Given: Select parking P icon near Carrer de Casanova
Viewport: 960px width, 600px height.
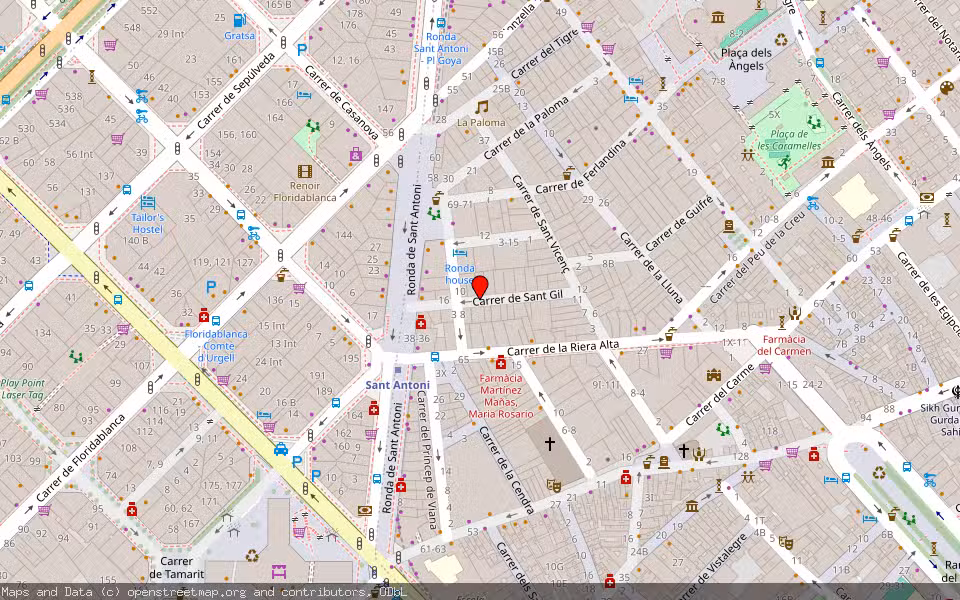Looking at the screenshot, I should 301,50.
